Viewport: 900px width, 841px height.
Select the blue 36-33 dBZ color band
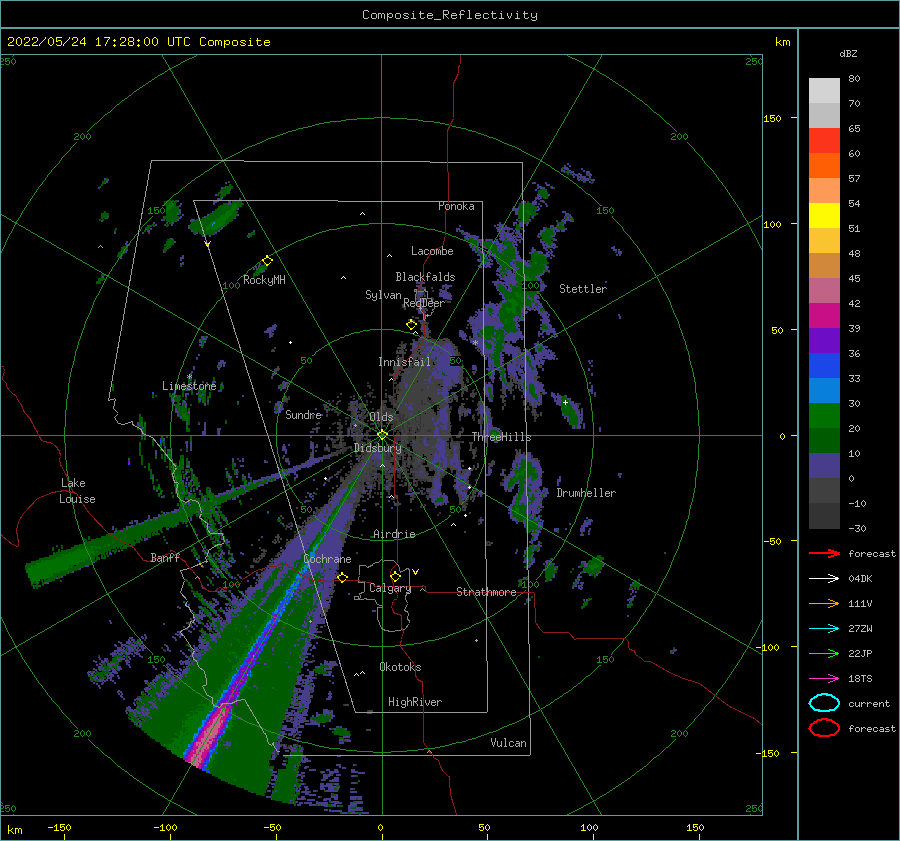(x=824, y=366)
